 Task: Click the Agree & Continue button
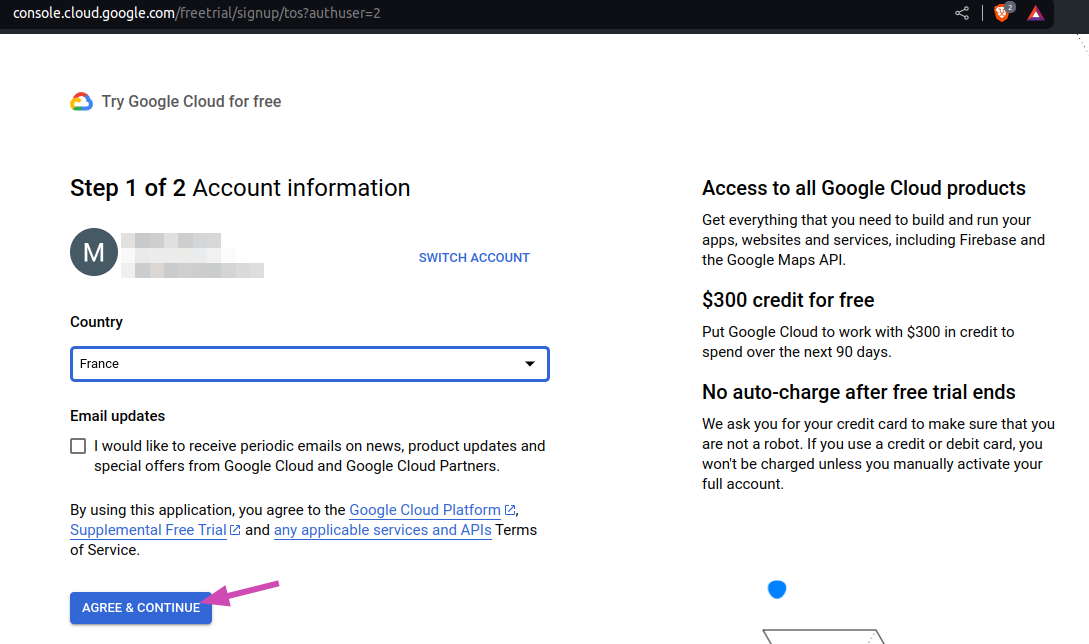coord(141,608)
